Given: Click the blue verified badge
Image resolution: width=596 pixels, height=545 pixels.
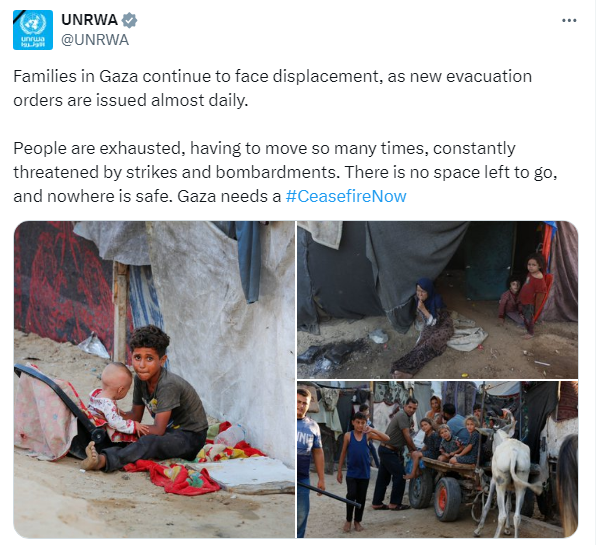Looking at the screenshot, I should pos(129,20).
